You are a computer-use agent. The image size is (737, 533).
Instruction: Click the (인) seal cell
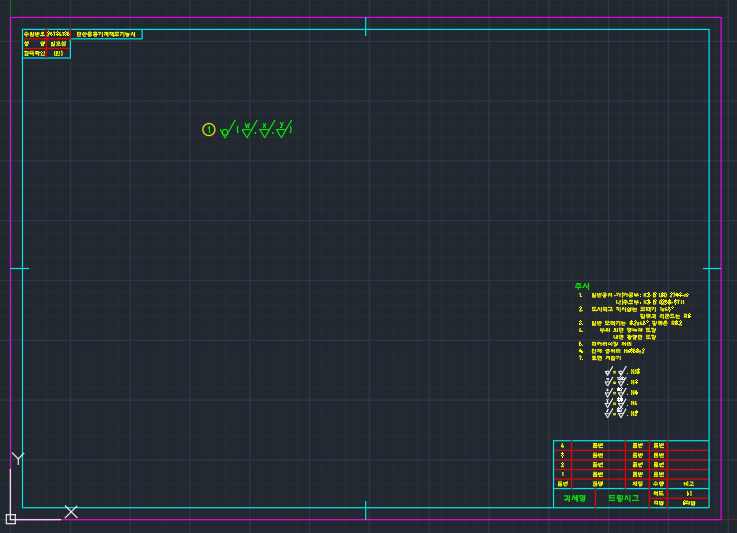(x=58, y=53)
